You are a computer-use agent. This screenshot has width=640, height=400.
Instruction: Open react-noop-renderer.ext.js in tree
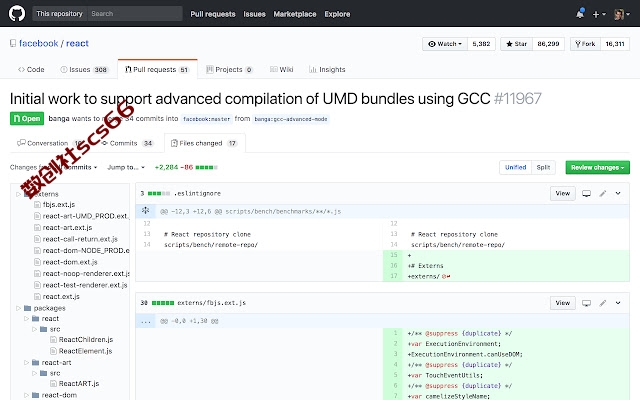tap(86, 273)
